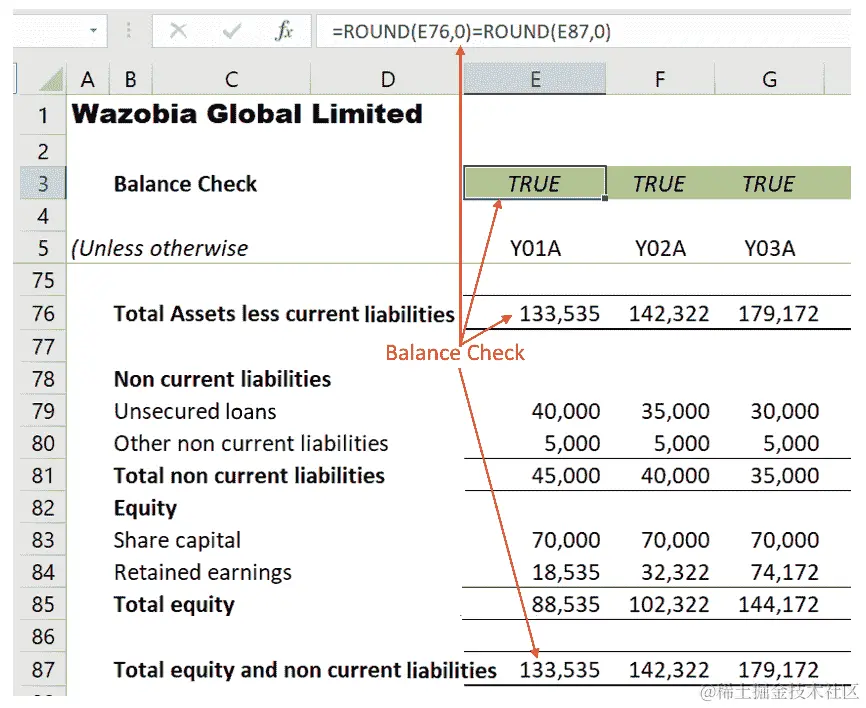This screenshot has height=708, width=866.
Task: Select total non current liabilities 45,000
Action: click(x=566, y=475)
